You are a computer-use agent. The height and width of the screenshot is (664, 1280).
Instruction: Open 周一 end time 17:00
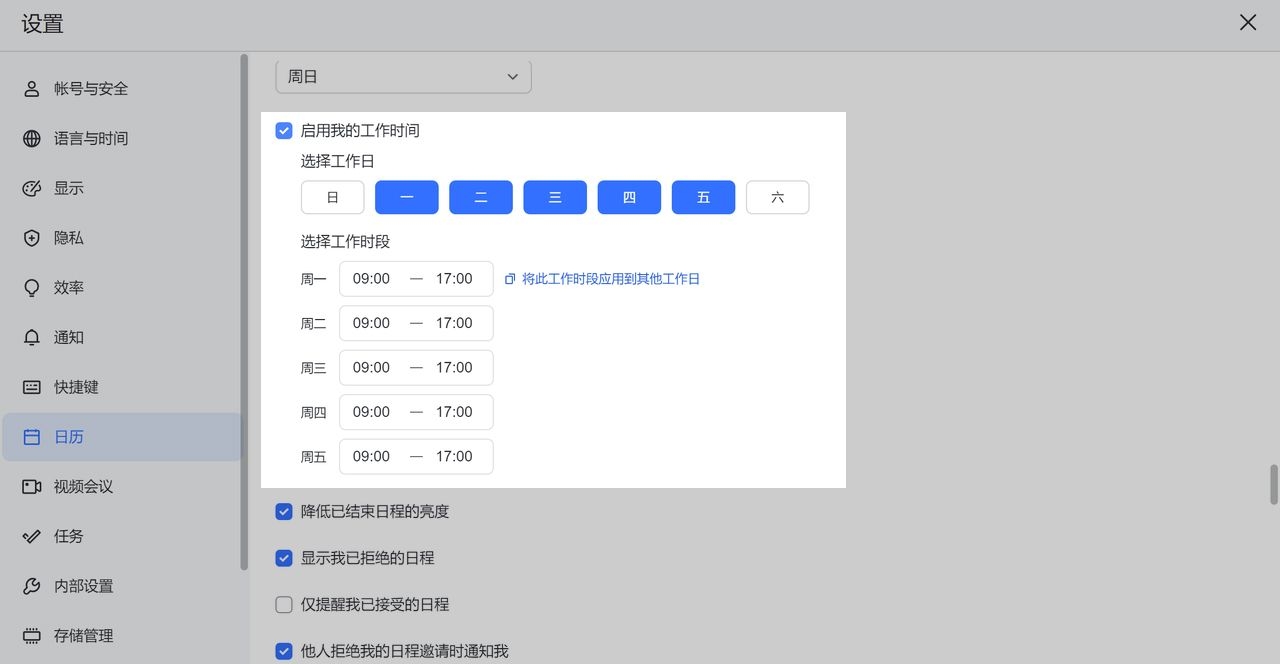pyautogui.click(x=454, y=279)
